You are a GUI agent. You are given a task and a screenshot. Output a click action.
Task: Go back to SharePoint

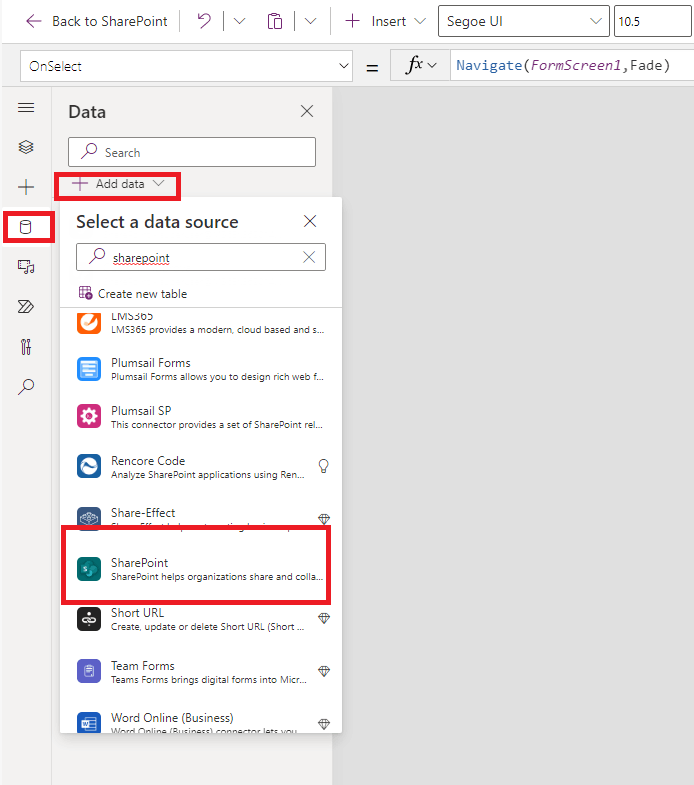point(97,21)
